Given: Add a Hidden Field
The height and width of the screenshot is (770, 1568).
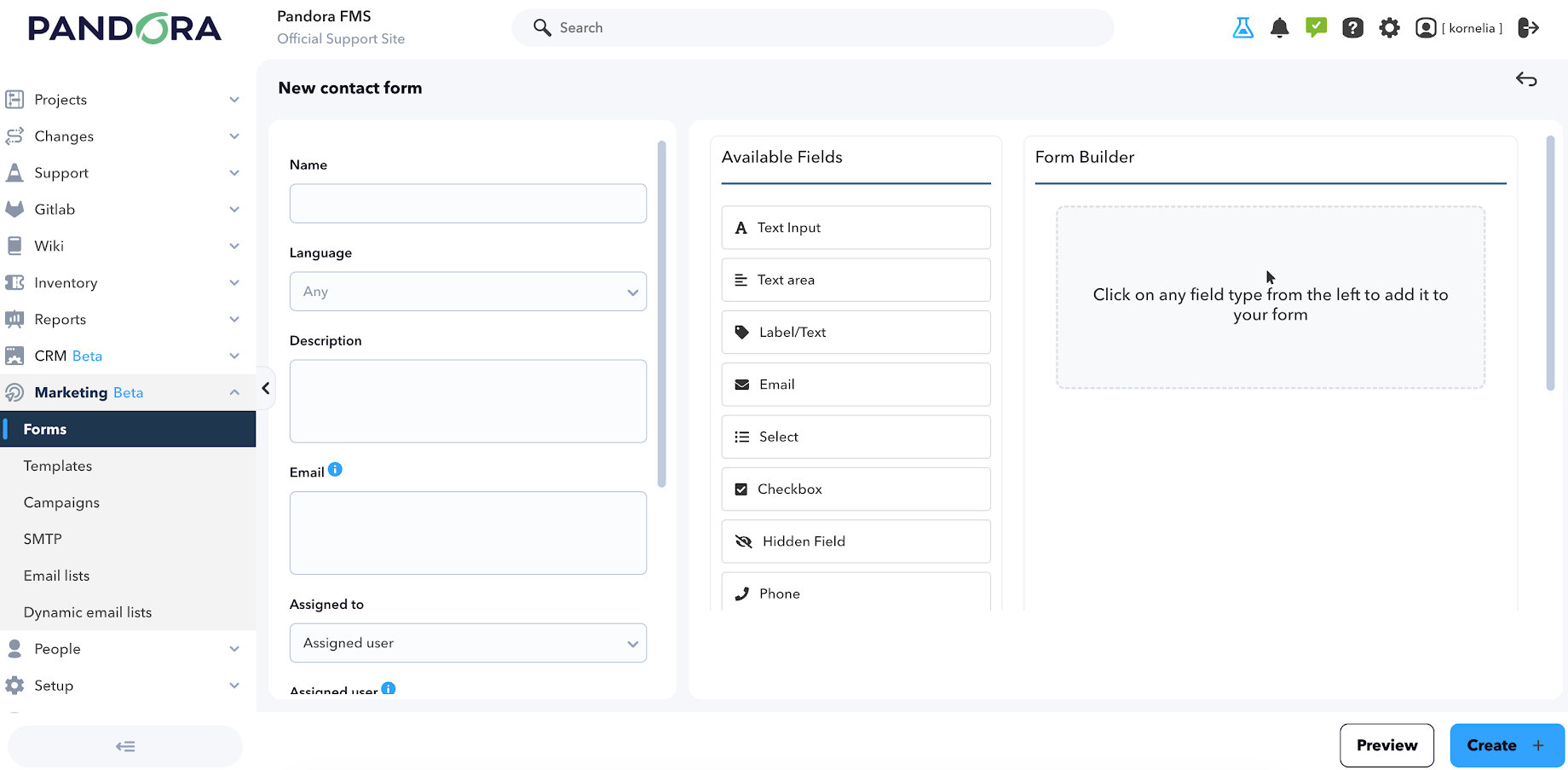Looking at the screenshot, I should tap(856, 541).
